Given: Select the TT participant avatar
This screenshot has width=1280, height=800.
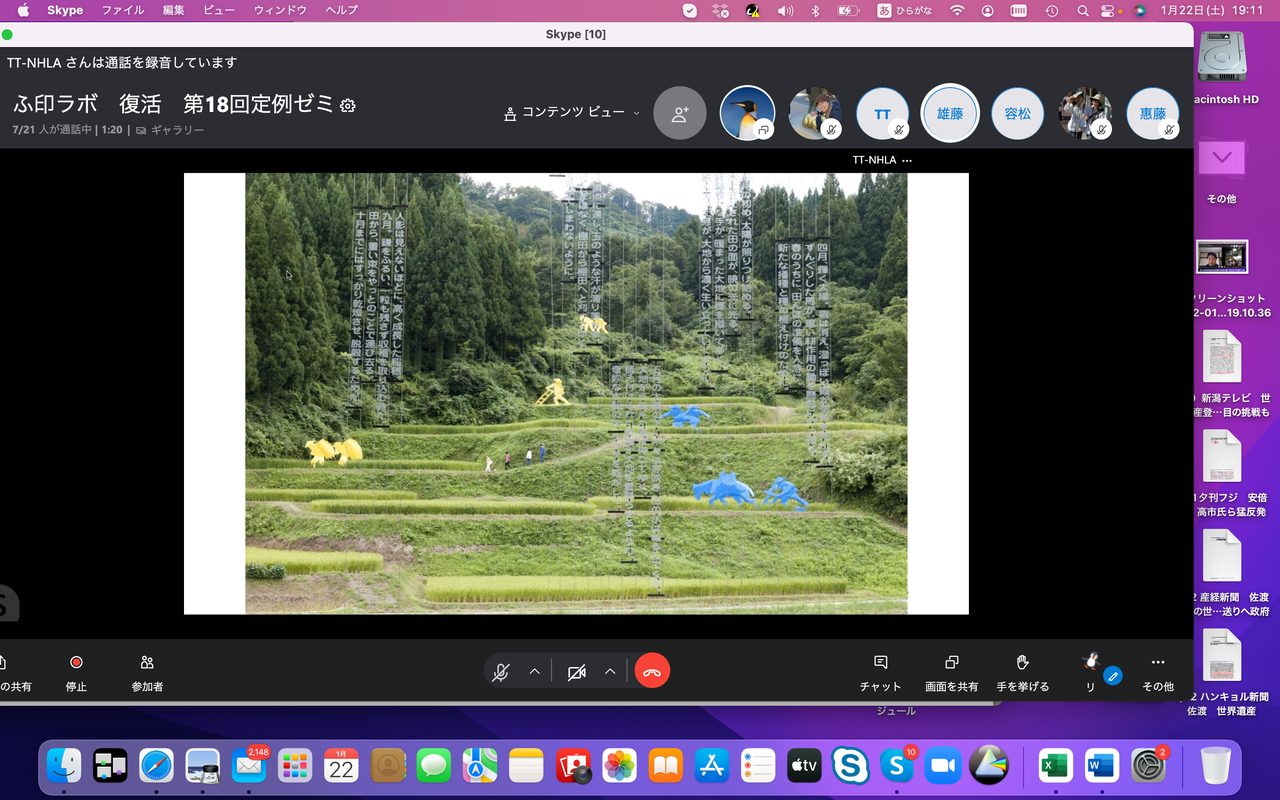Looking at the screenshot, I should [x=883, y=114].
